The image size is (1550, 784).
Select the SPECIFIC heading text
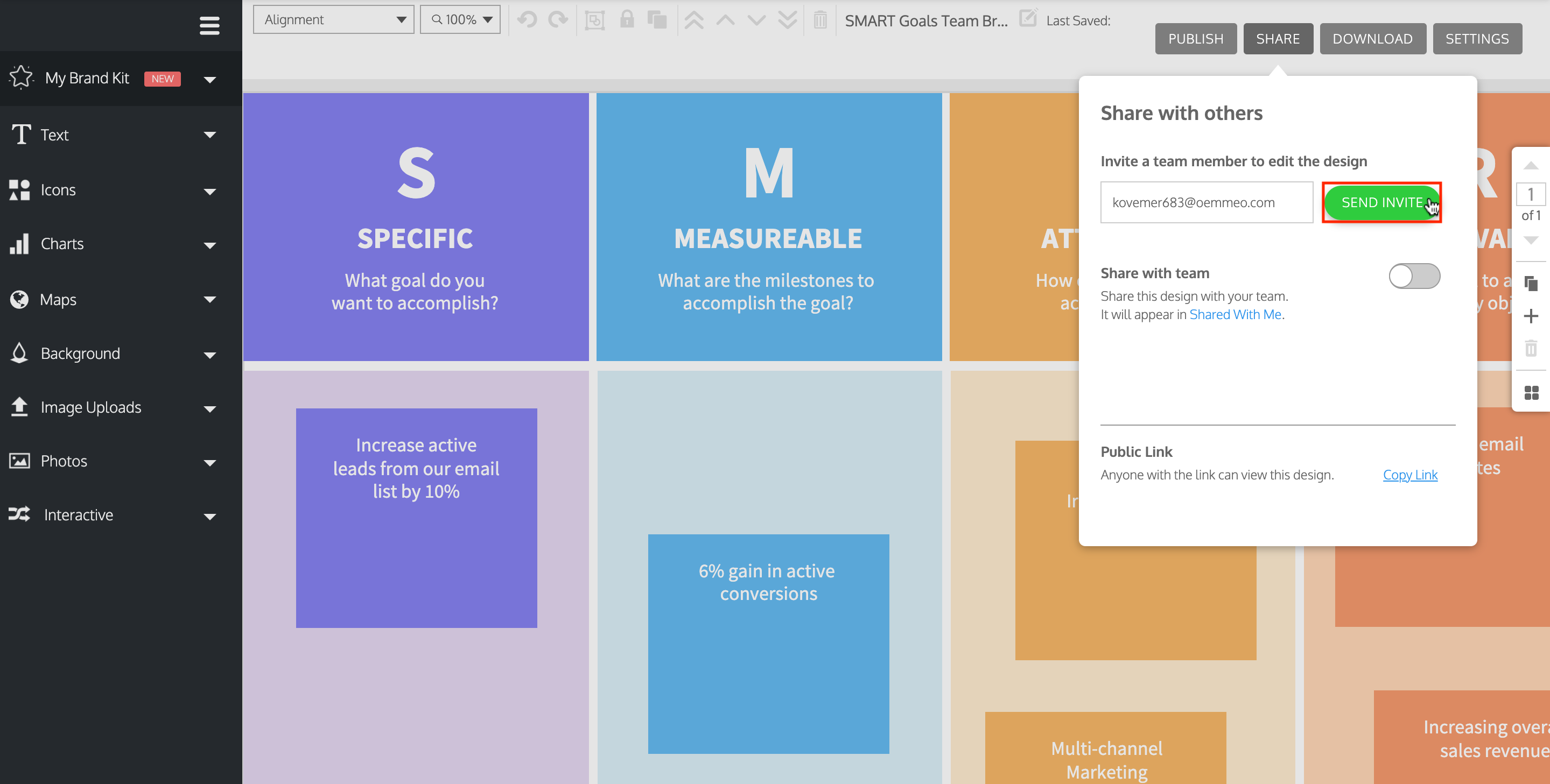[415, 239]
